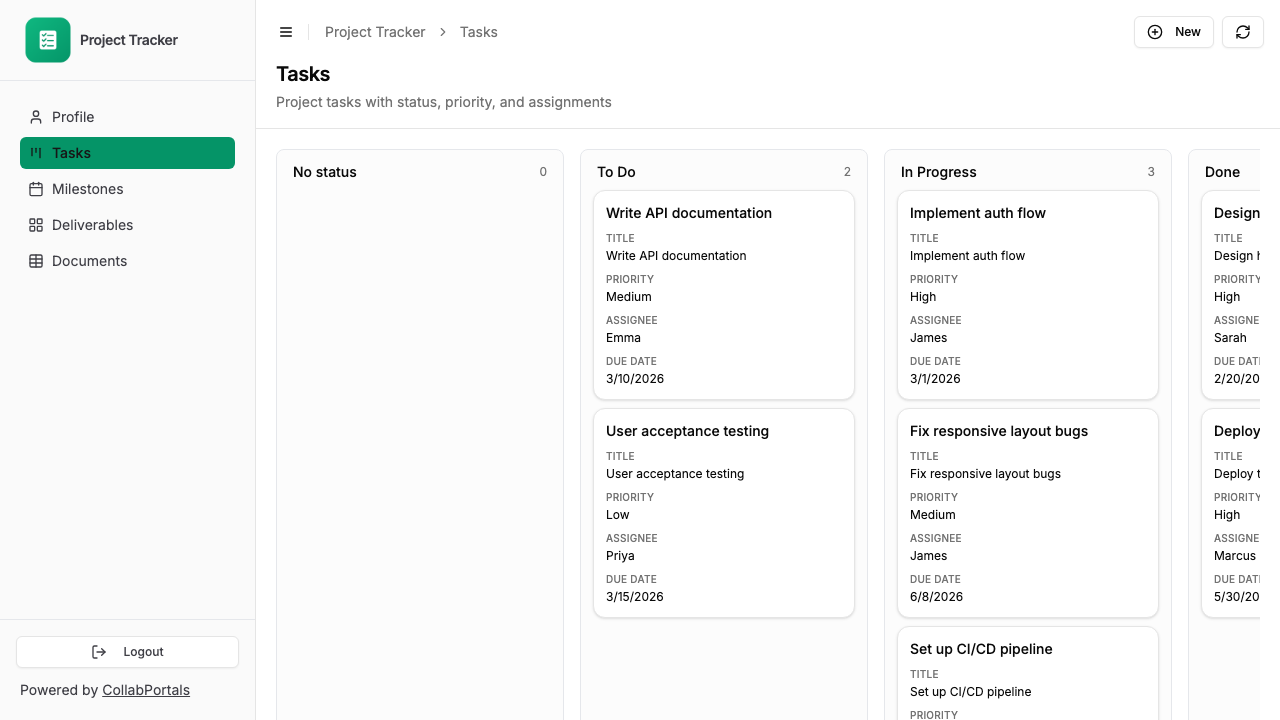
Task: Open the Write API documentation card
Action: [724, 295]
